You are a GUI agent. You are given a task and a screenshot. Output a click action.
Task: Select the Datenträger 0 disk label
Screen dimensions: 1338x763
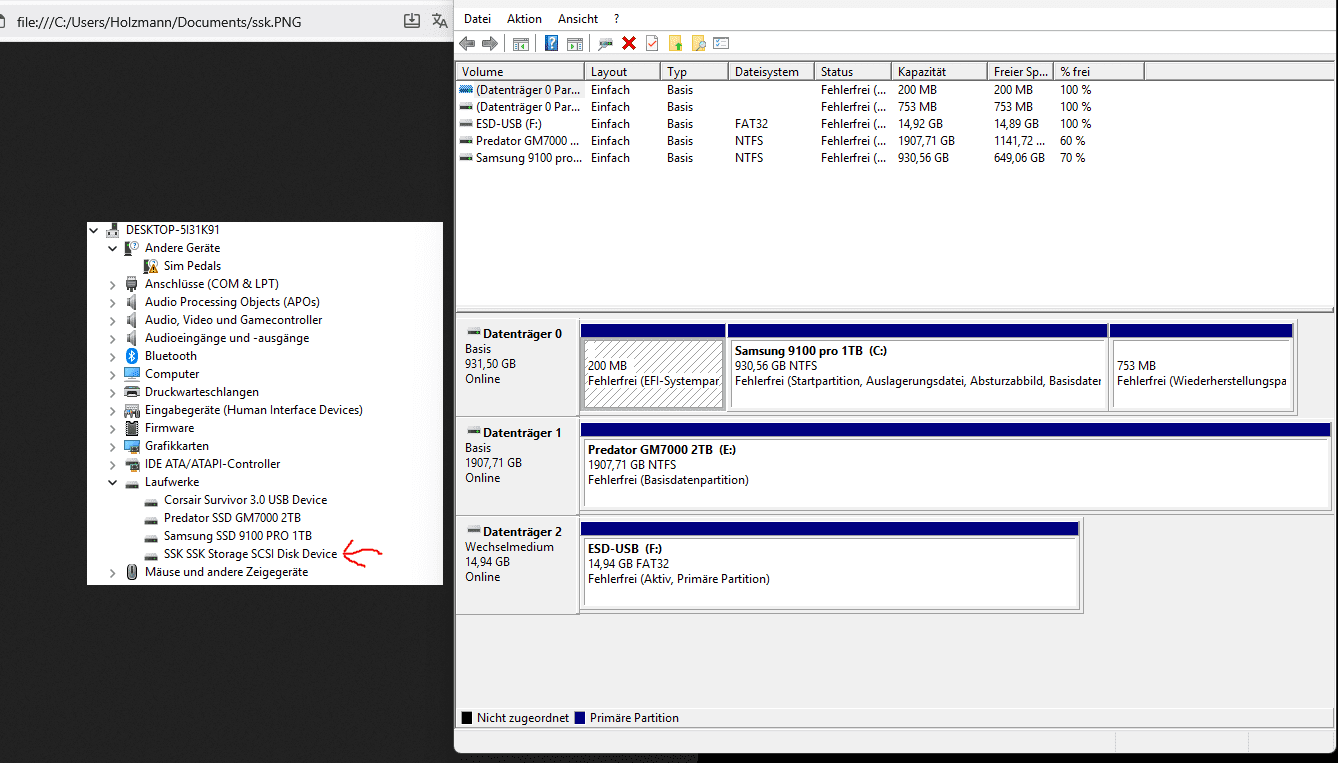click(x=517, y=366)
